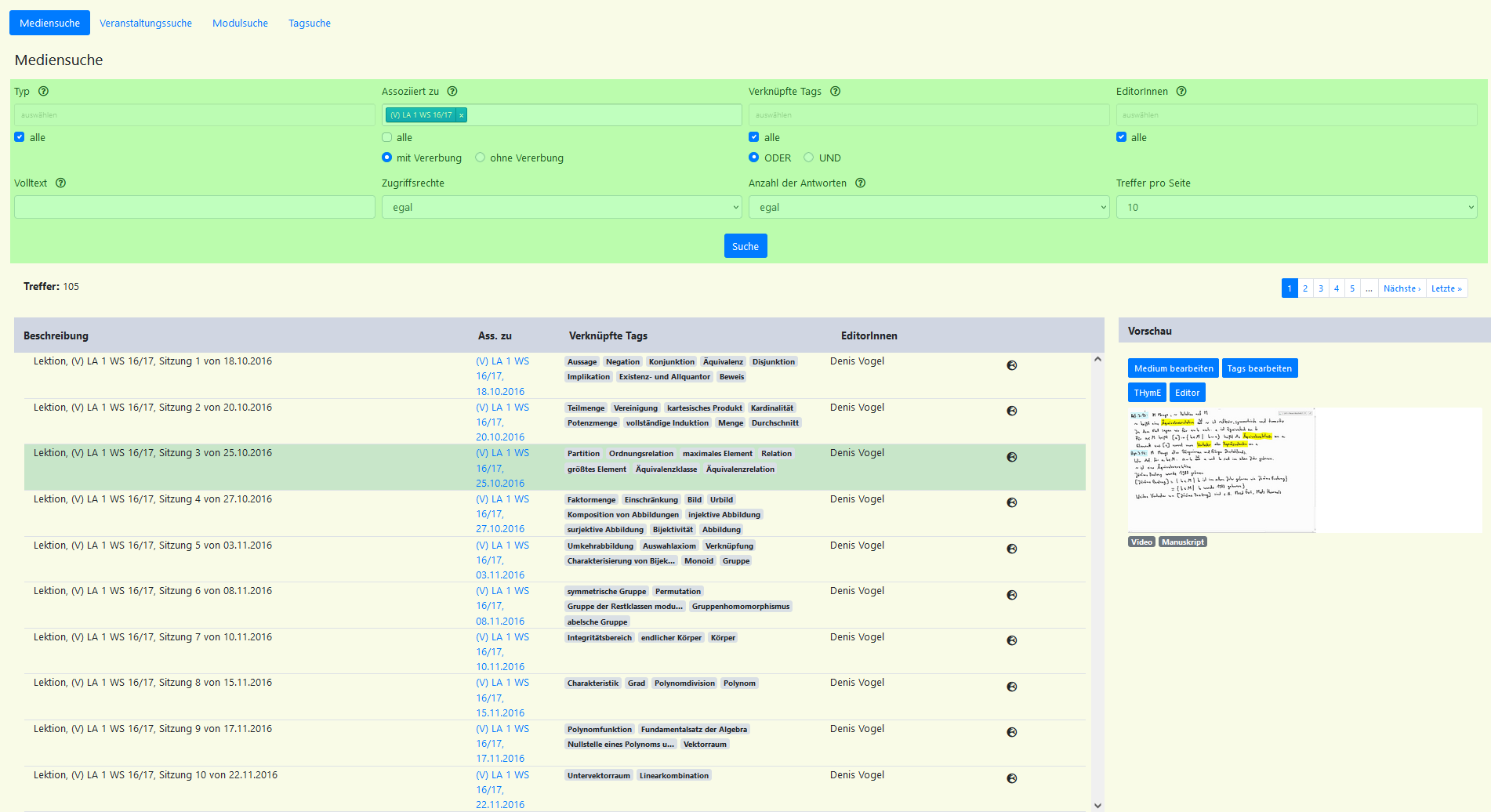1491x812 pixels.
Task: Check the 'alle' box under Assoziiert zu
Action: point(387,137)
